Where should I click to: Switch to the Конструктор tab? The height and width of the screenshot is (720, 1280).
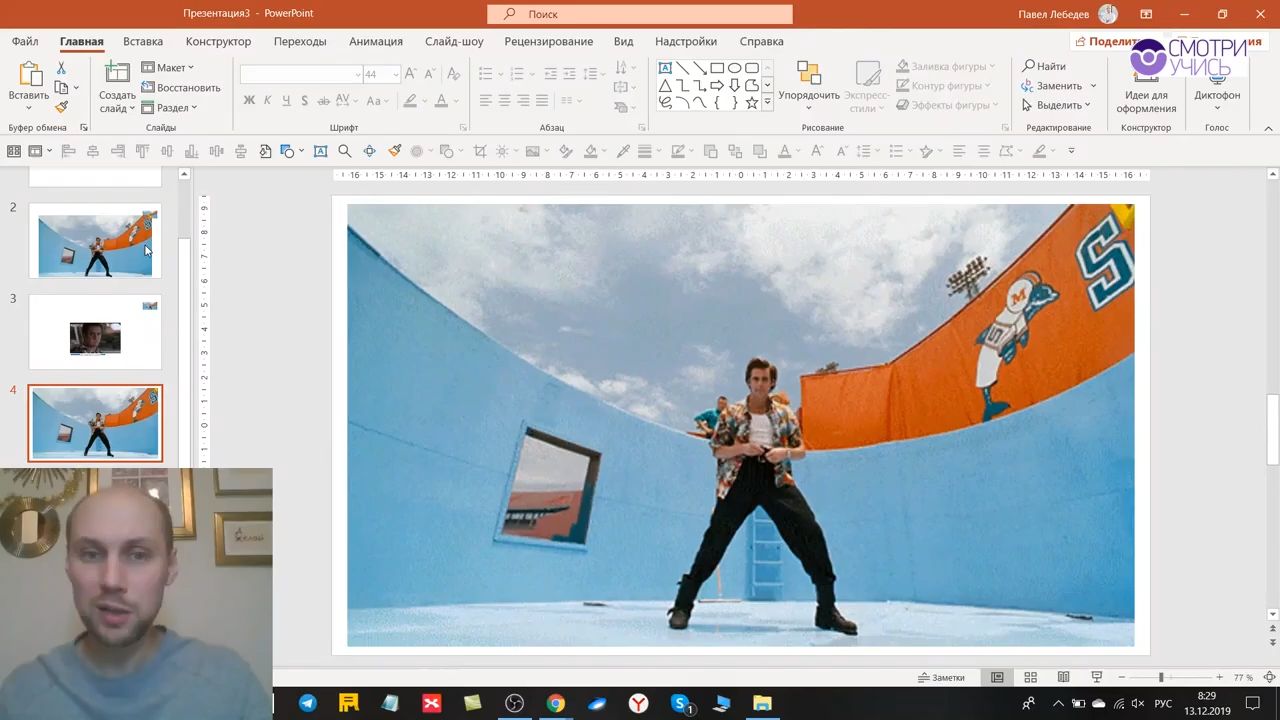218,42
